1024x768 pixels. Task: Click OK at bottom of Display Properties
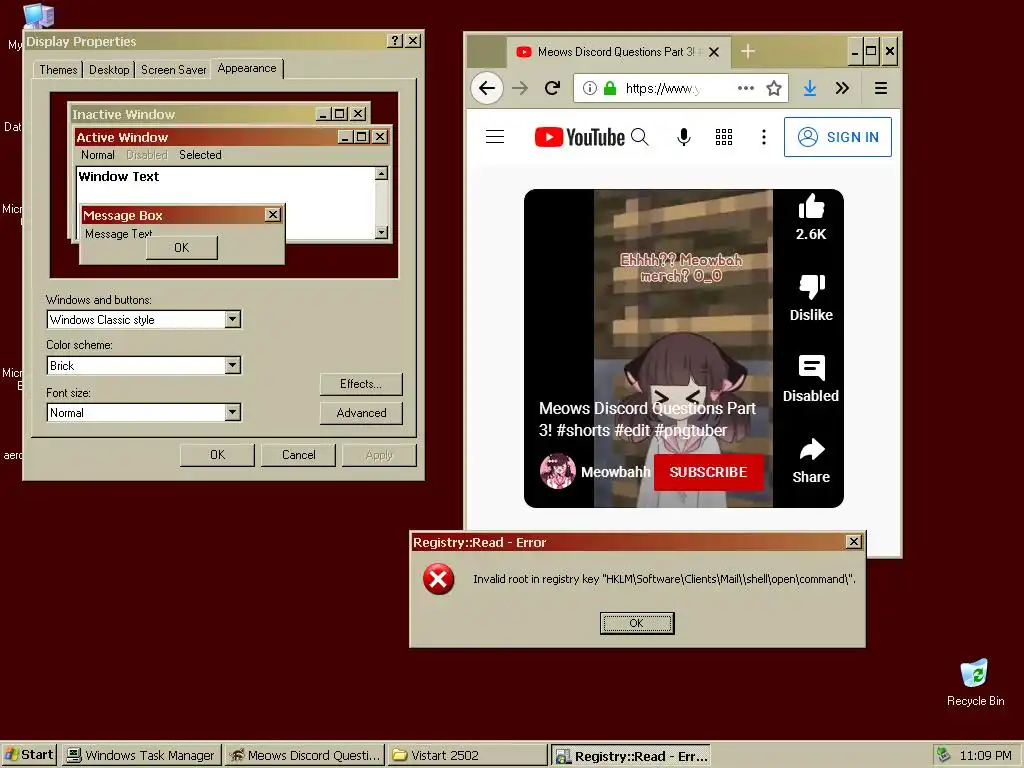[x=217, y=455]
